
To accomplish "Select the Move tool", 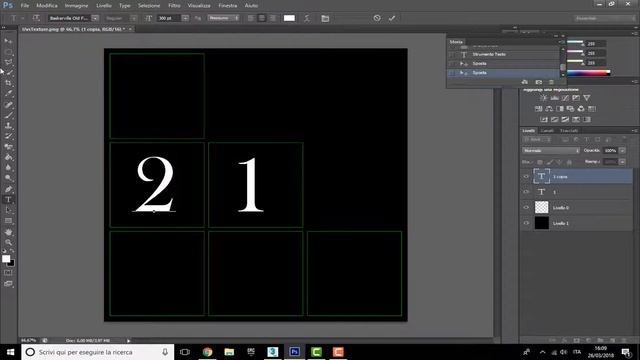I will point(8,41).
